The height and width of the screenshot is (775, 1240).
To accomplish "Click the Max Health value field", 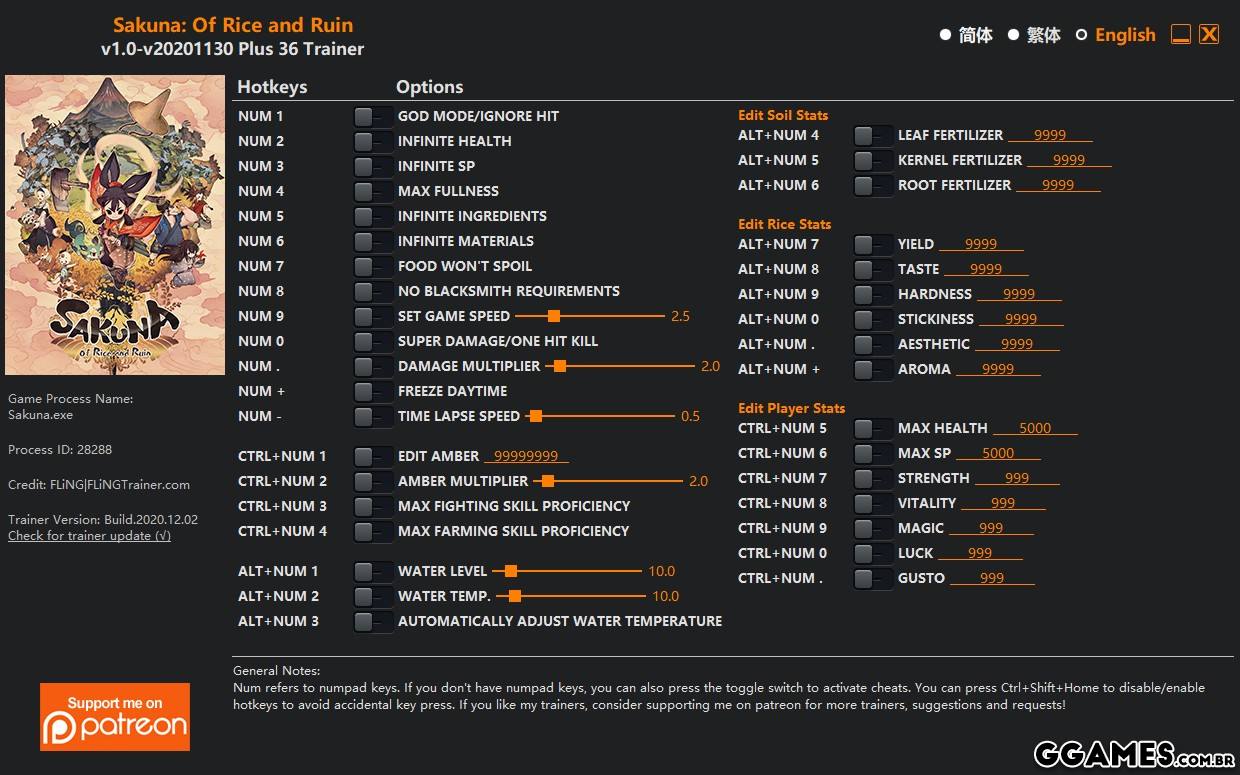I will (1035, 429).
